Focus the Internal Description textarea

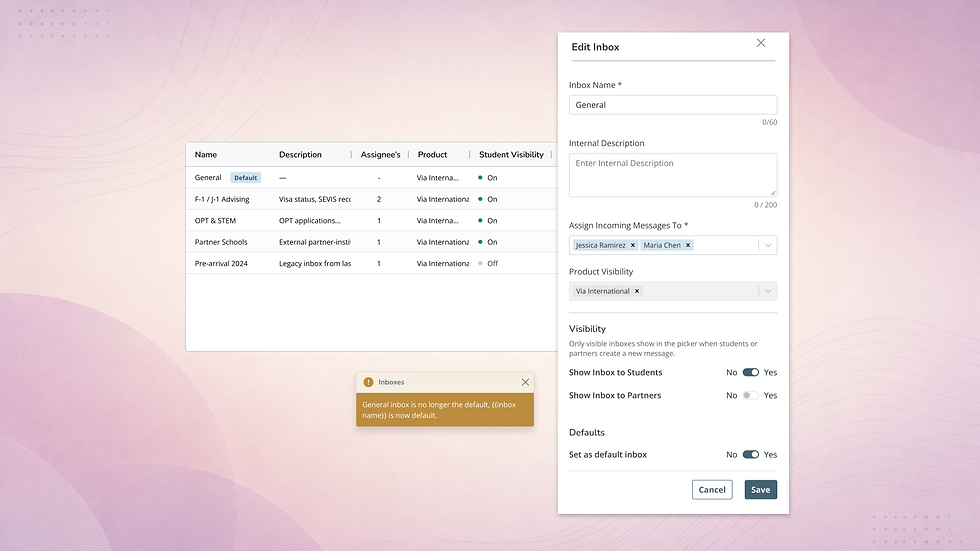click(672, 175)
